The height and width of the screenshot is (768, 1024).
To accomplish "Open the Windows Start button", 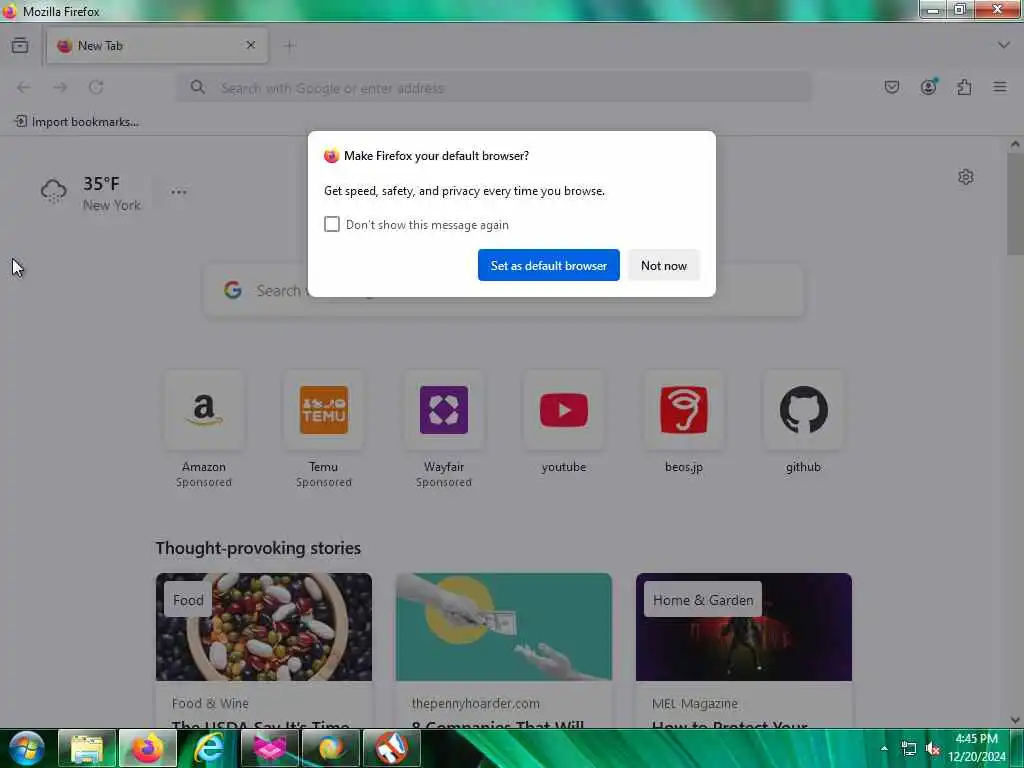I will [27, 748].
